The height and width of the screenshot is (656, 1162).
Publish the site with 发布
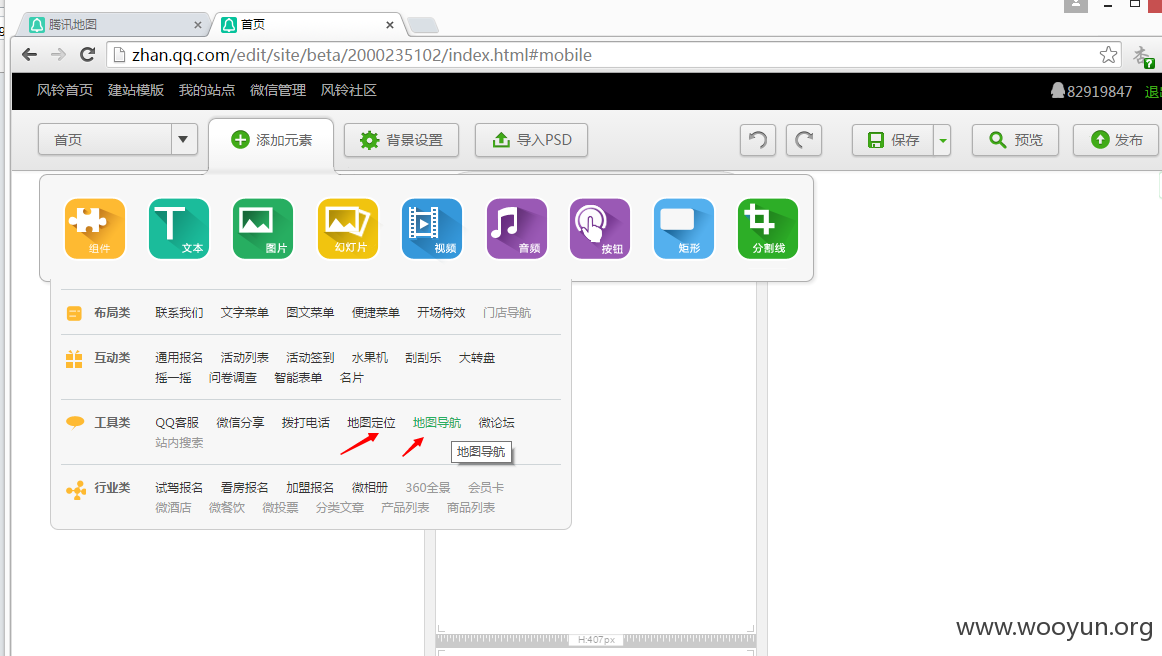(1116, 140)
